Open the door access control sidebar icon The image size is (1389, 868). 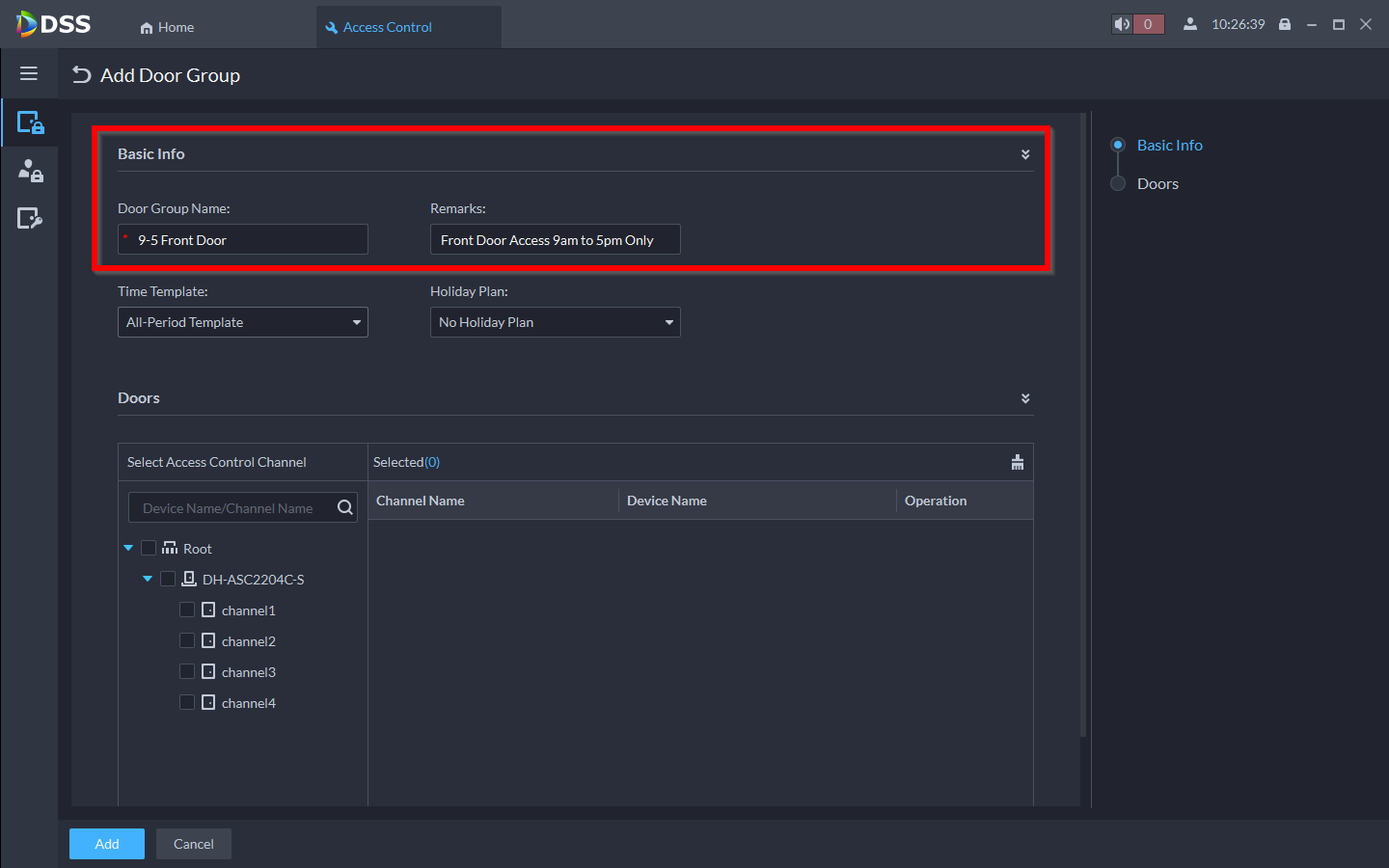30,122
